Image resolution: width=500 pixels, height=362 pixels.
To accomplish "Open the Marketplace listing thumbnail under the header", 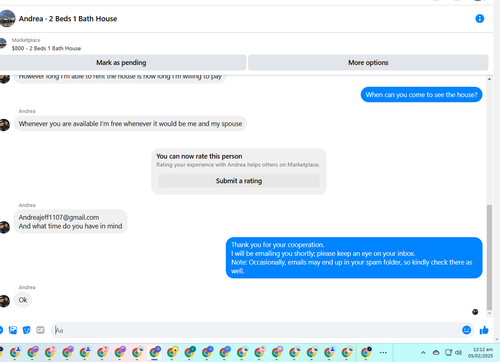I will click(x=3, y=44).
